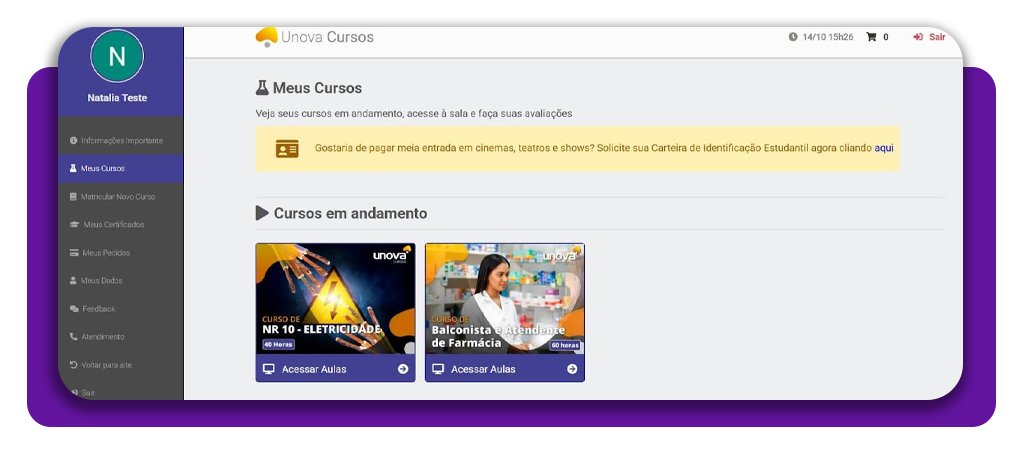Open Informações Importante in sidebar
The image size is (1024, 467).
point(121,140)
